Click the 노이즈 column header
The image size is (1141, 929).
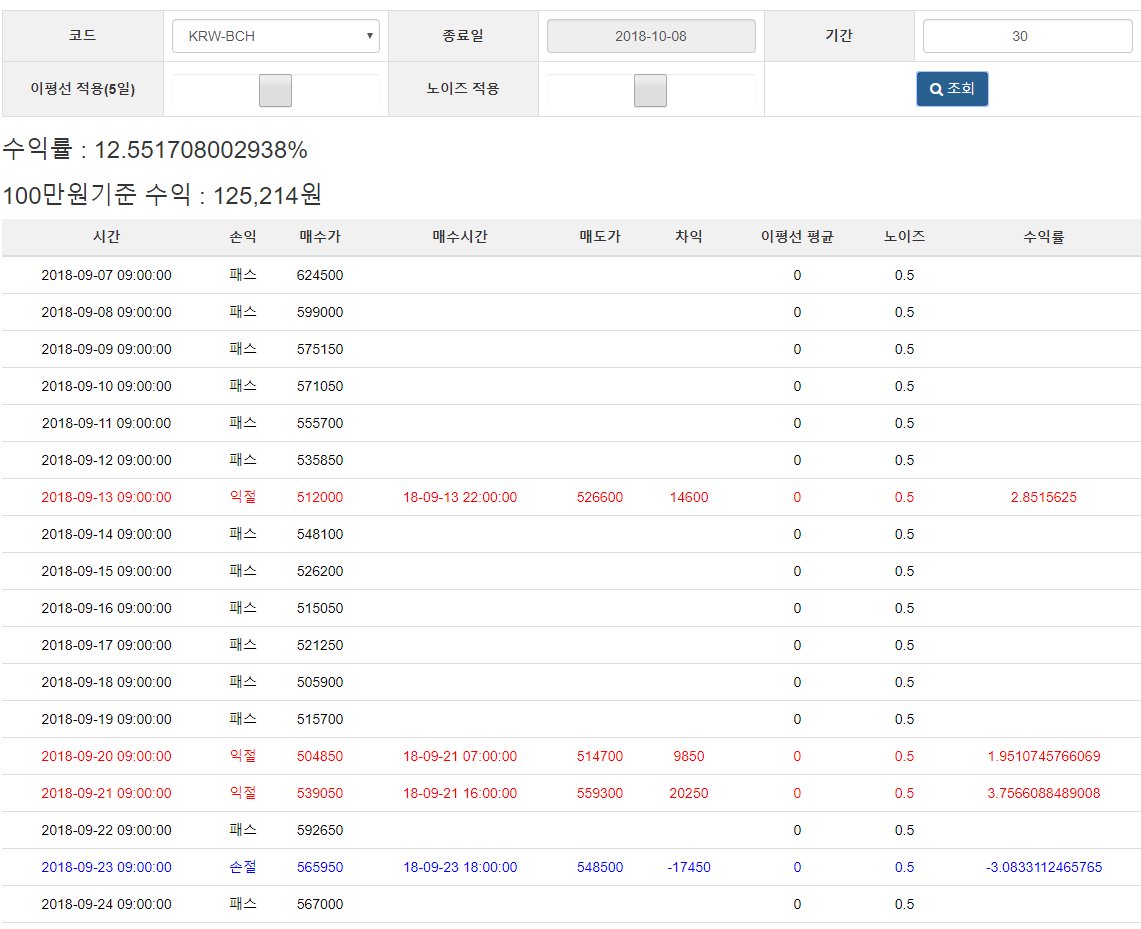tap(905, 236)
